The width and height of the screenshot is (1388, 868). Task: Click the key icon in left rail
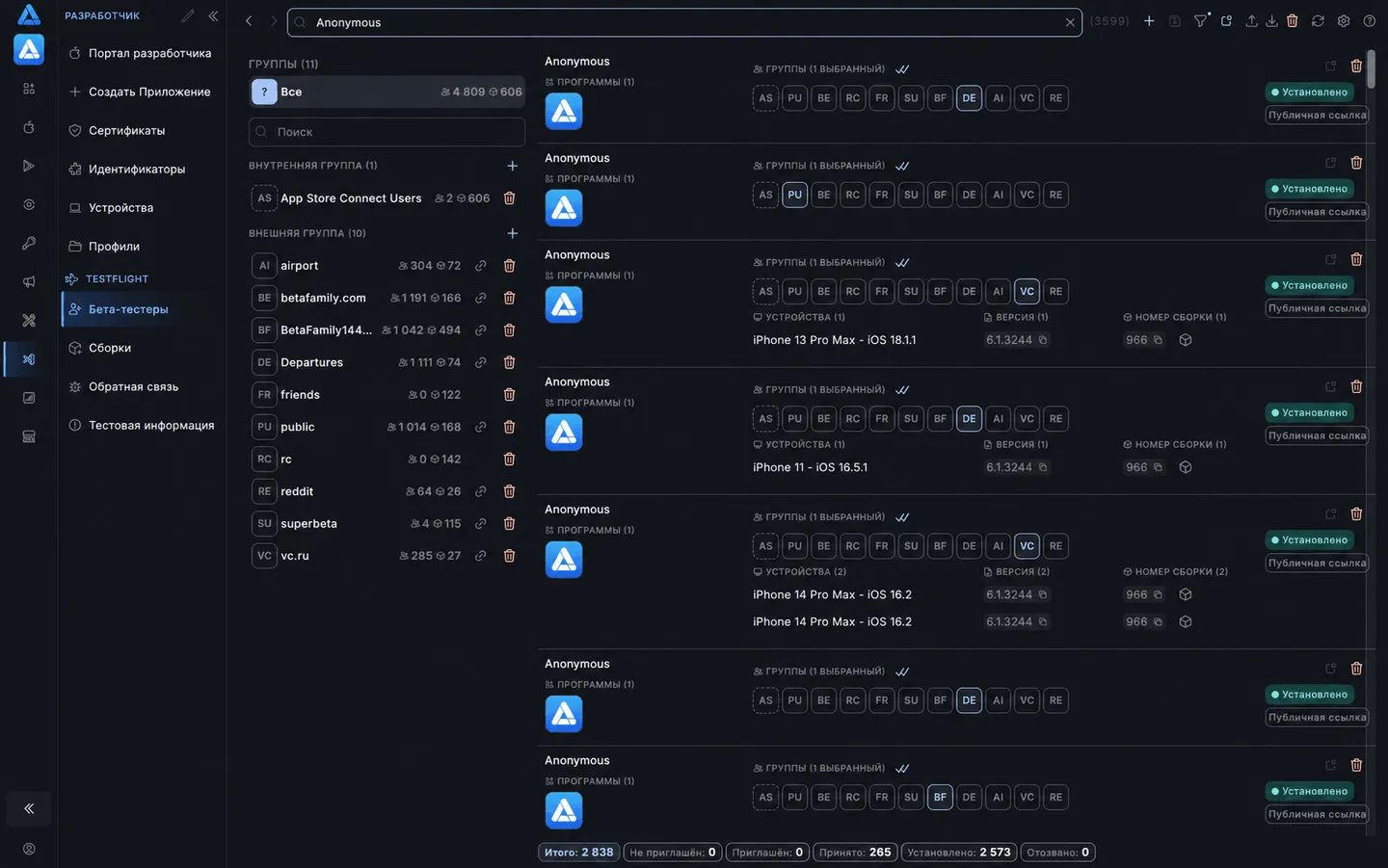click(29, 244)
